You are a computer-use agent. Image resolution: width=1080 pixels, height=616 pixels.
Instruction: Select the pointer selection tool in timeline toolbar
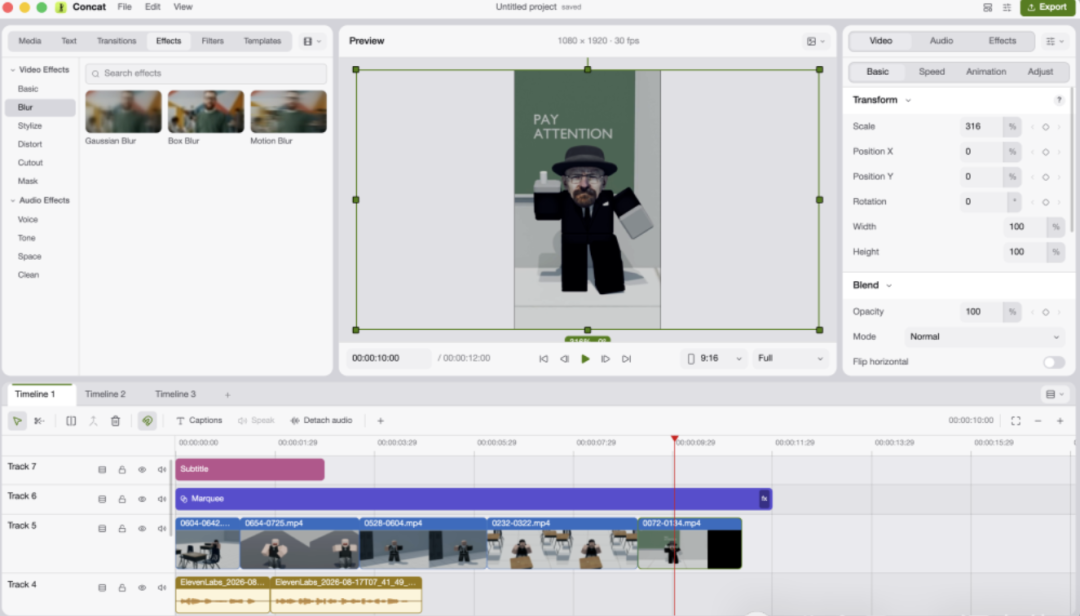pyautogui.click(x=17, y=420)
